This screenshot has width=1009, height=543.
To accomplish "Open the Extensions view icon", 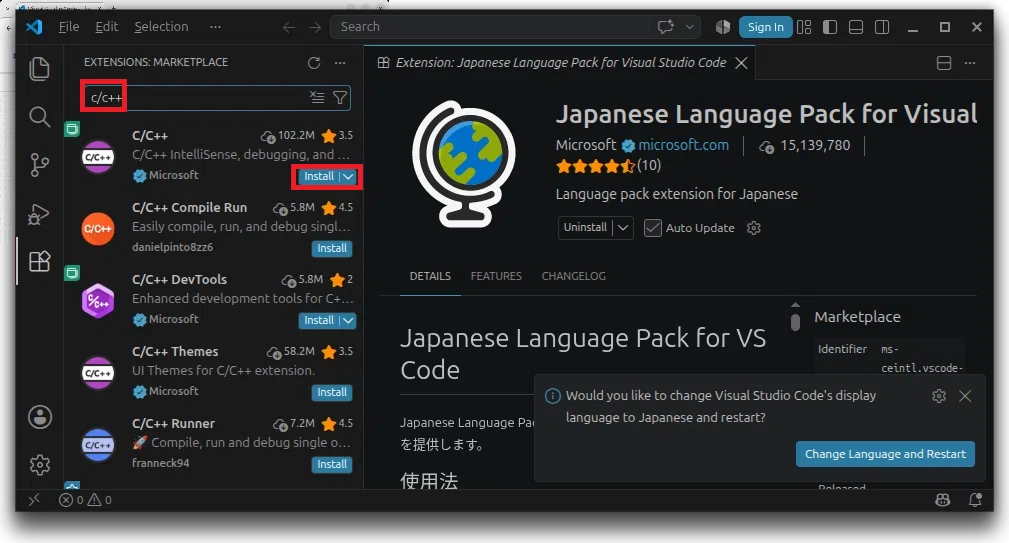I will point(39,261).
